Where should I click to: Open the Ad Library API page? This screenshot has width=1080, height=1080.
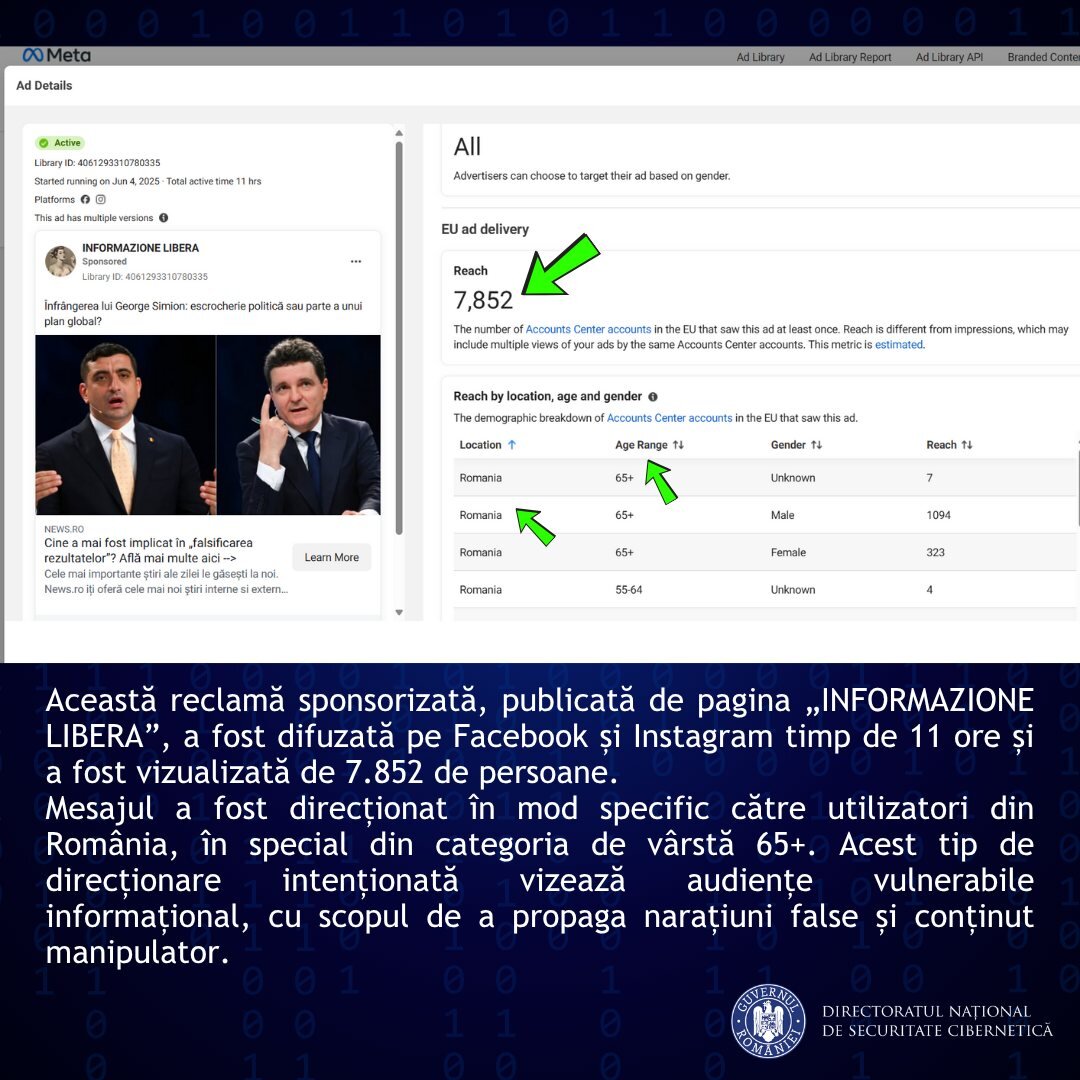tap(948, 57)
